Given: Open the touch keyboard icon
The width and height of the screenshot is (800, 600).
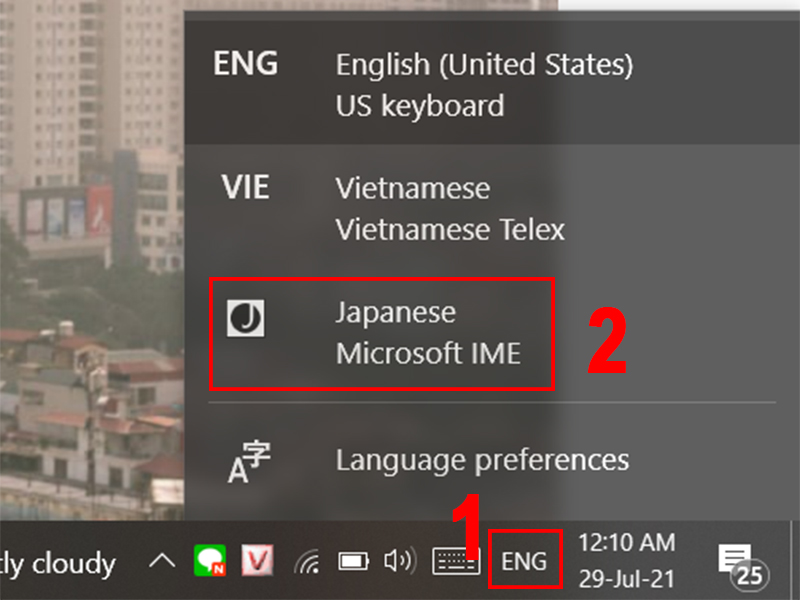Looking at the screenshot, I should (456, 561).
